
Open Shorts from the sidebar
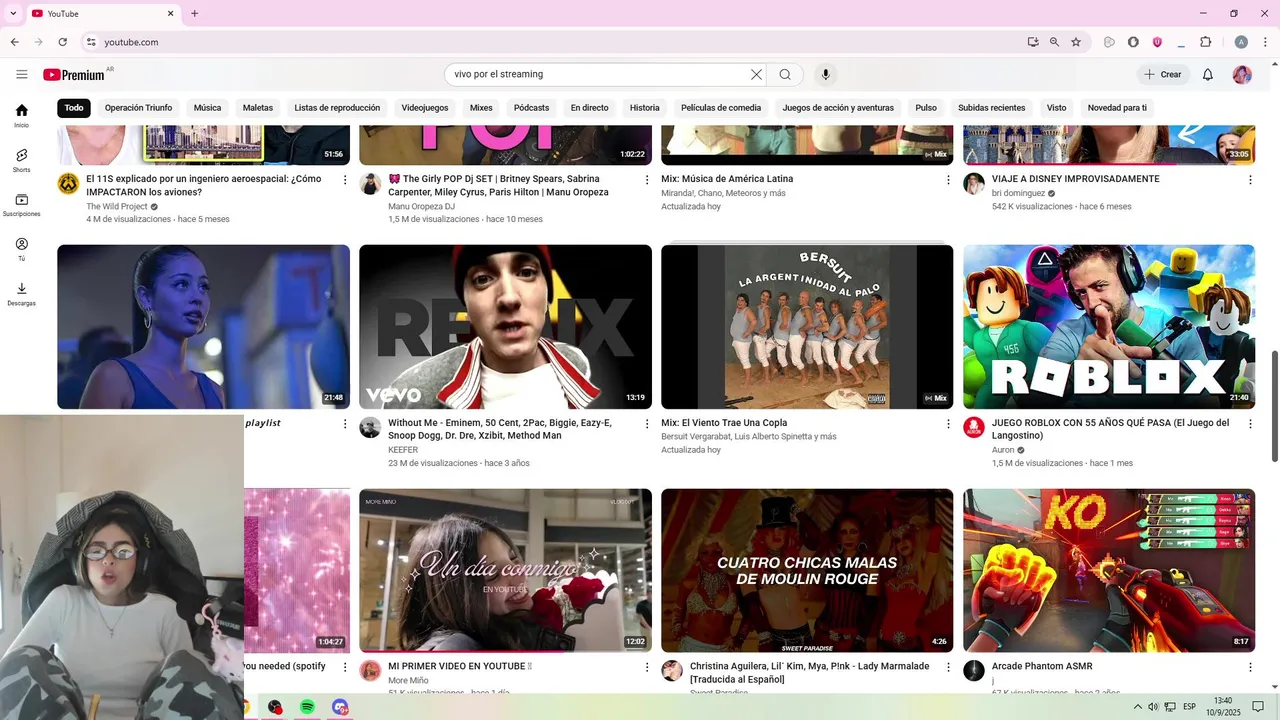tap(22, 160)
